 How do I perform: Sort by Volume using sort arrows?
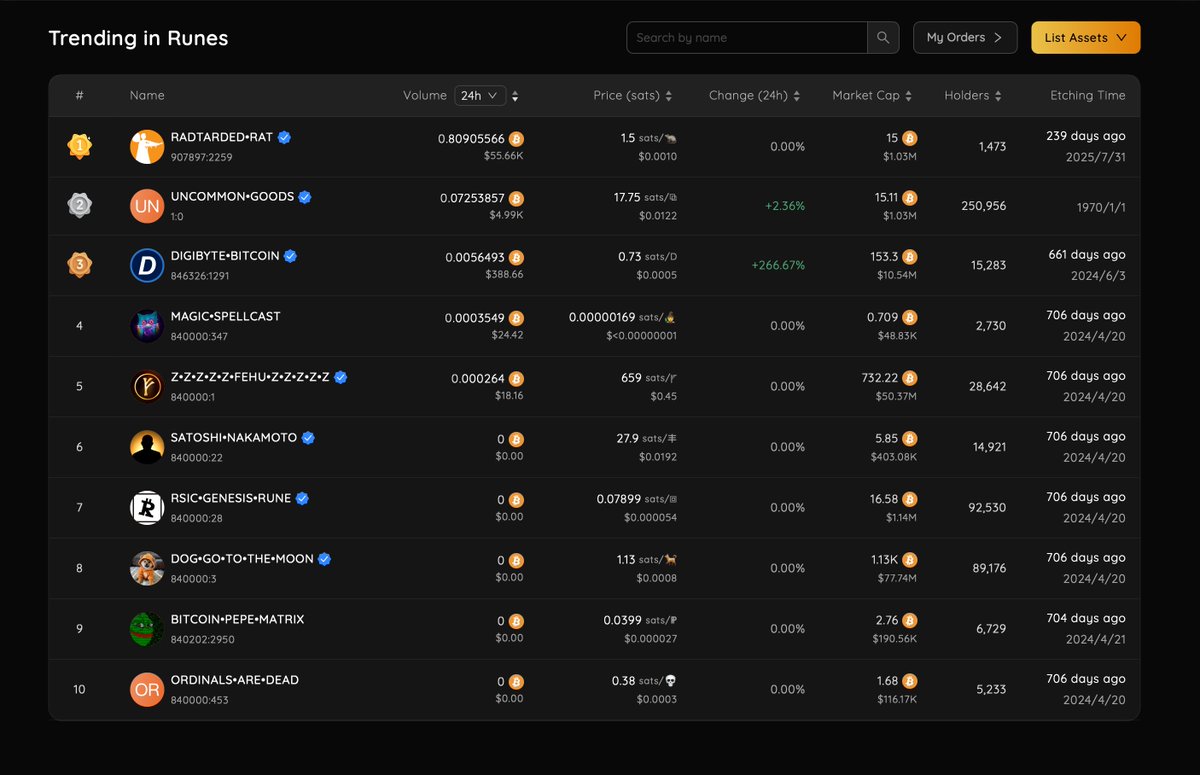pyautogui.click(x=515, y=96)
